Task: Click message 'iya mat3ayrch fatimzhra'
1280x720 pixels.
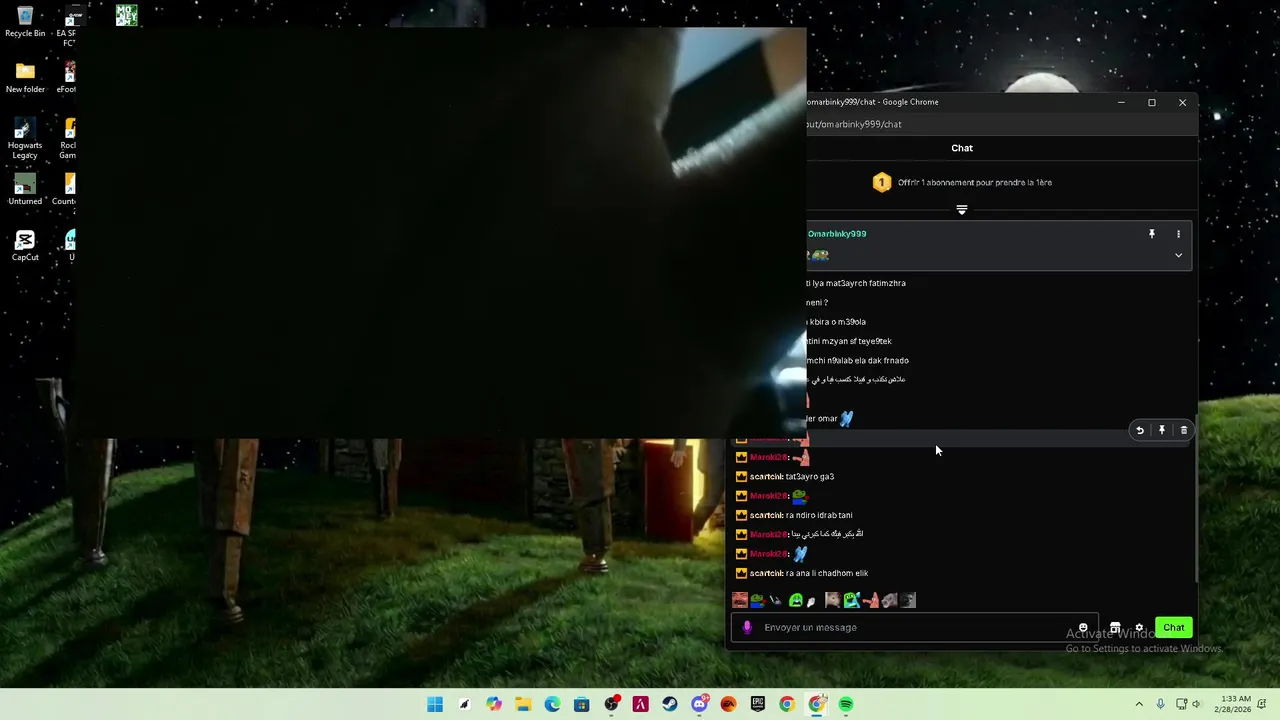Action: (x=857, y=283)
